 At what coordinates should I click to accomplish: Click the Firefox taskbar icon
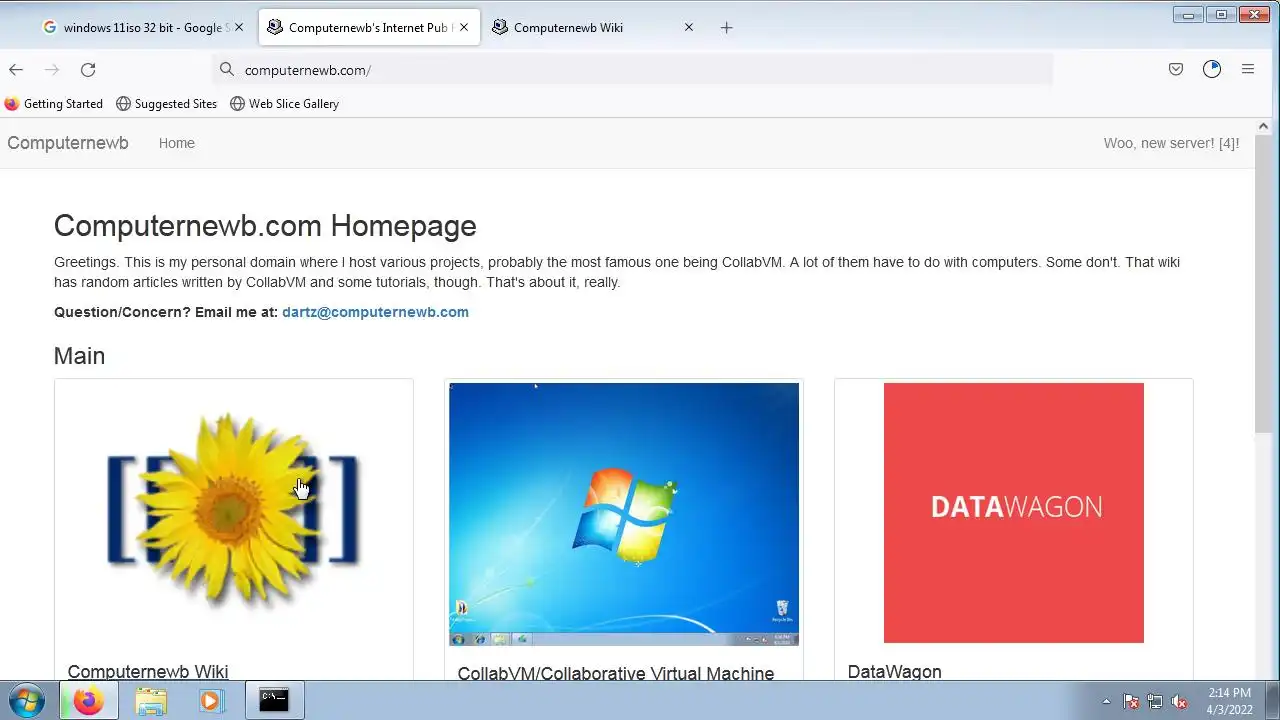(88, 701)
